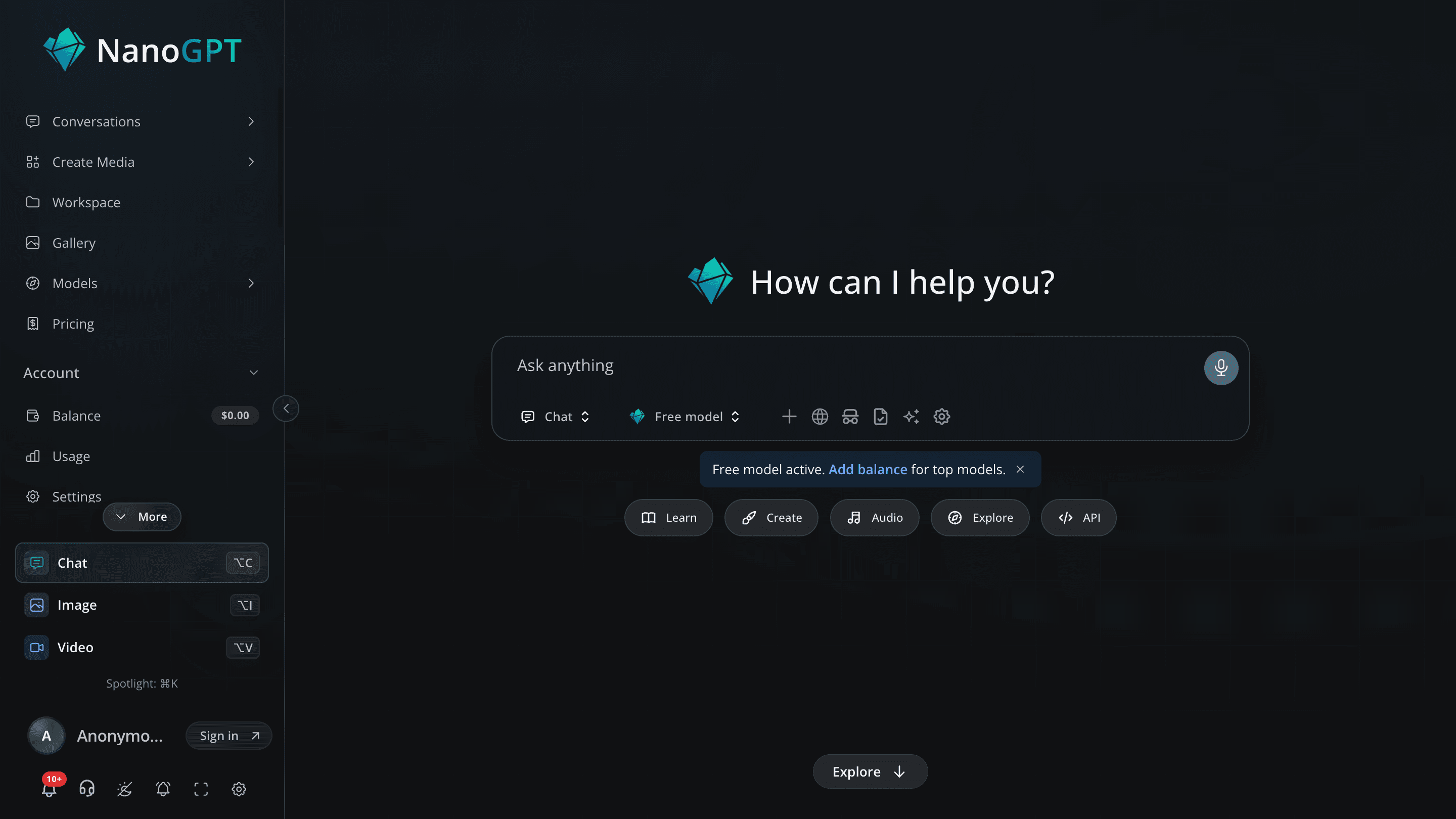The width and height of the screenshot is (1456, 819).
Task: Select the Image mode shortcut
Action: pos(142,605)
